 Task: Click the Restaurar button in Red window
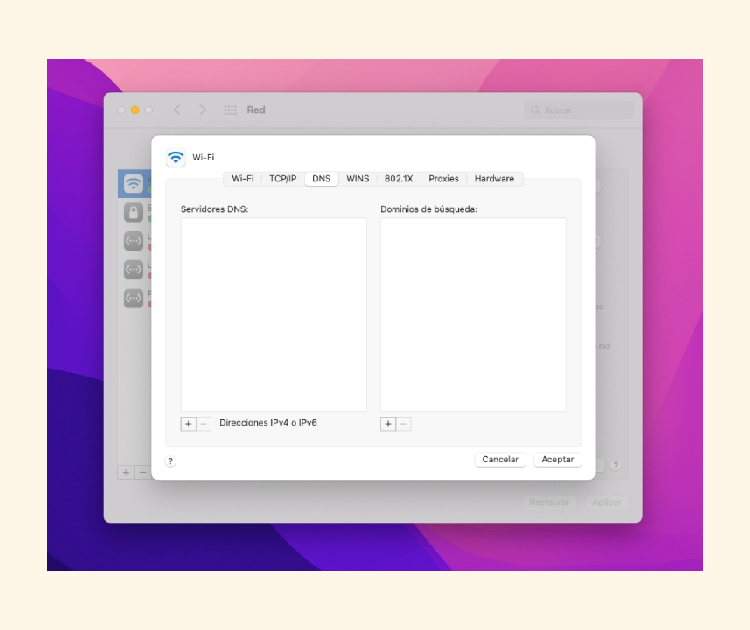point(550,502)
